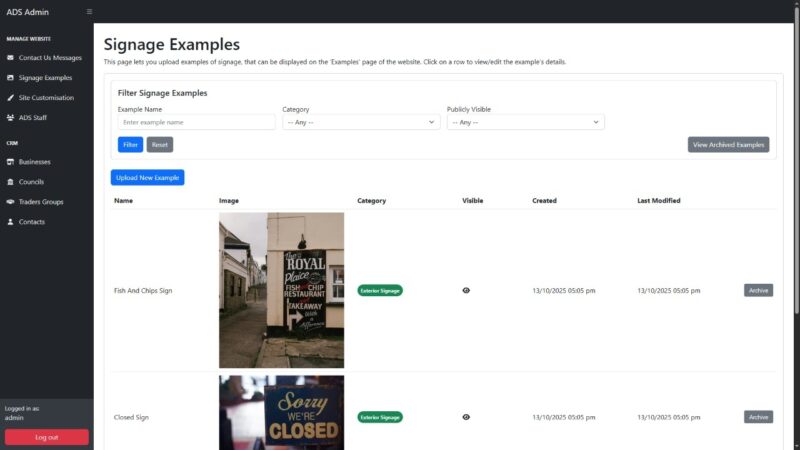This screenshot has height=450, width=800.
Task: Open the Category filter dropdown
Action: [x=361, y=122]
